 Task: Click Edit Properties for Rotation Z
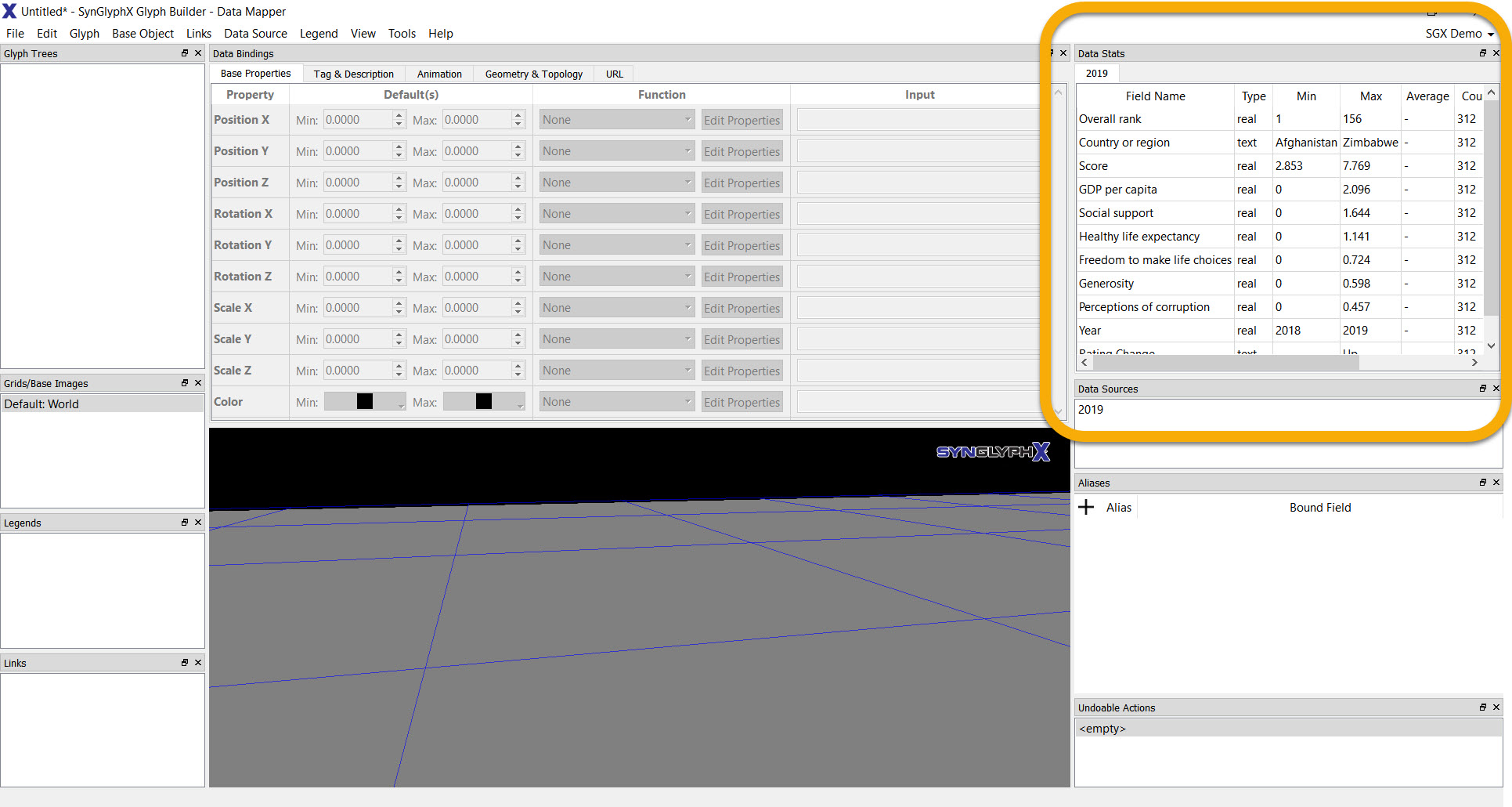(742, 277)
